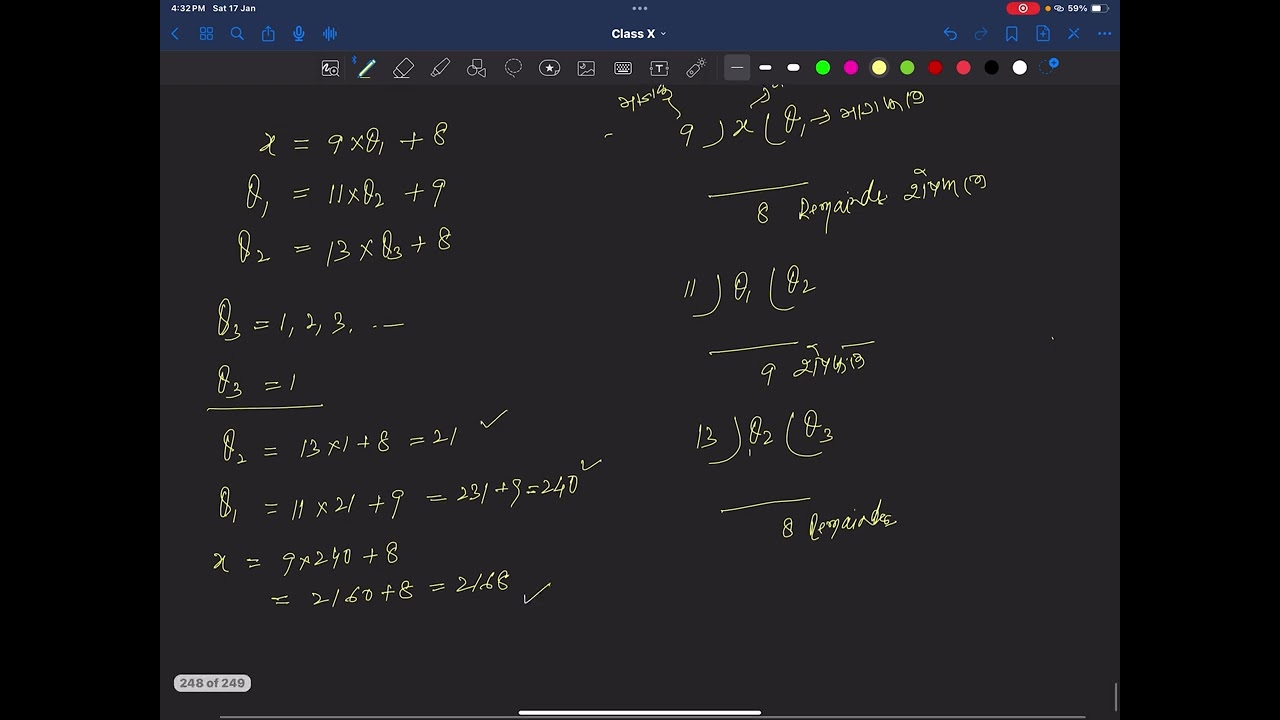Tap the share/export icon
This screenshot has width=1280, height=720.
point(268,34)
